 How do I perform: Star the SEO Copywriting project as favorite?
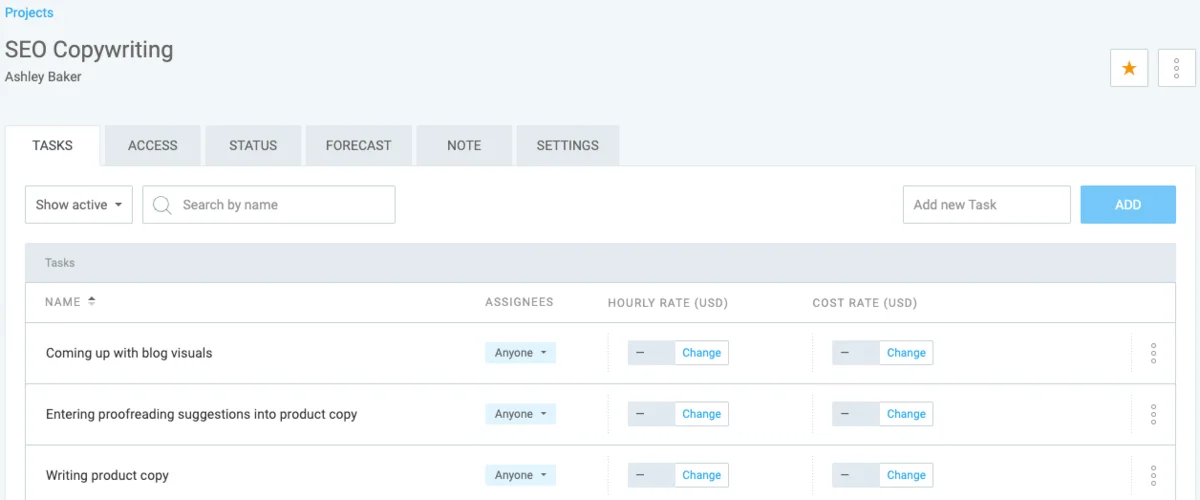coord(1129,68)
